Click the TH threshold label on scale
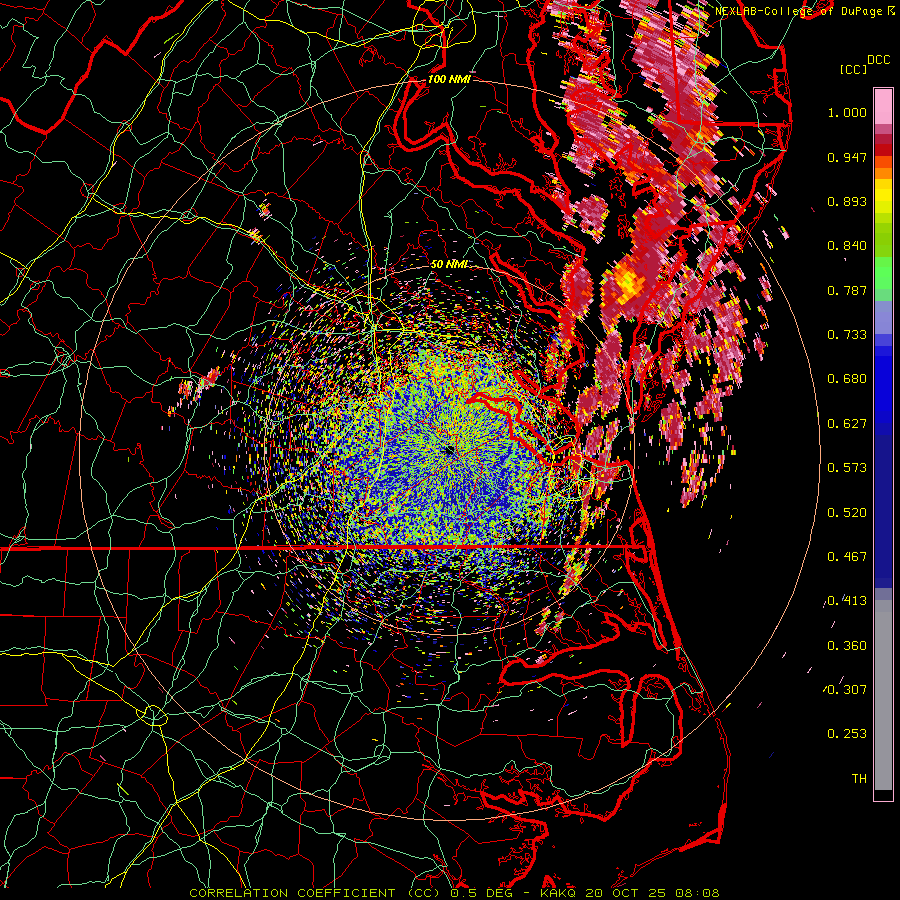 859,779
